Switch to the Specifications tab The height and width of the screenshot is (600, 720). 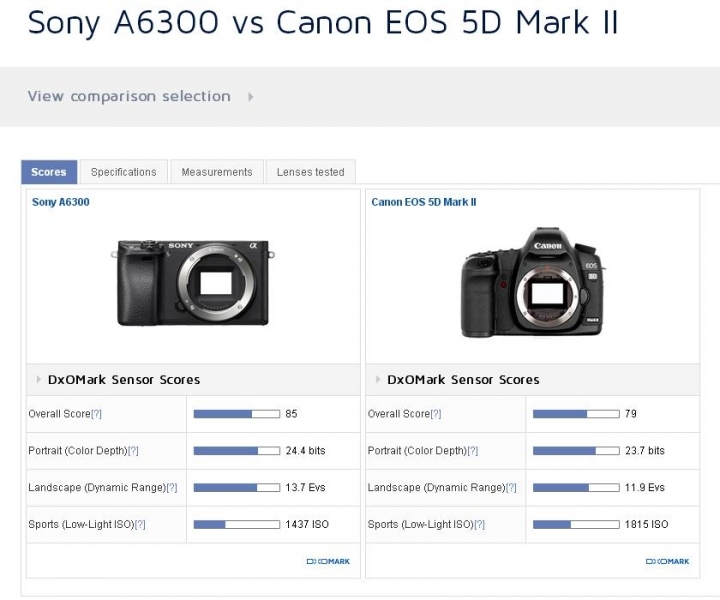tap(124, 172)
